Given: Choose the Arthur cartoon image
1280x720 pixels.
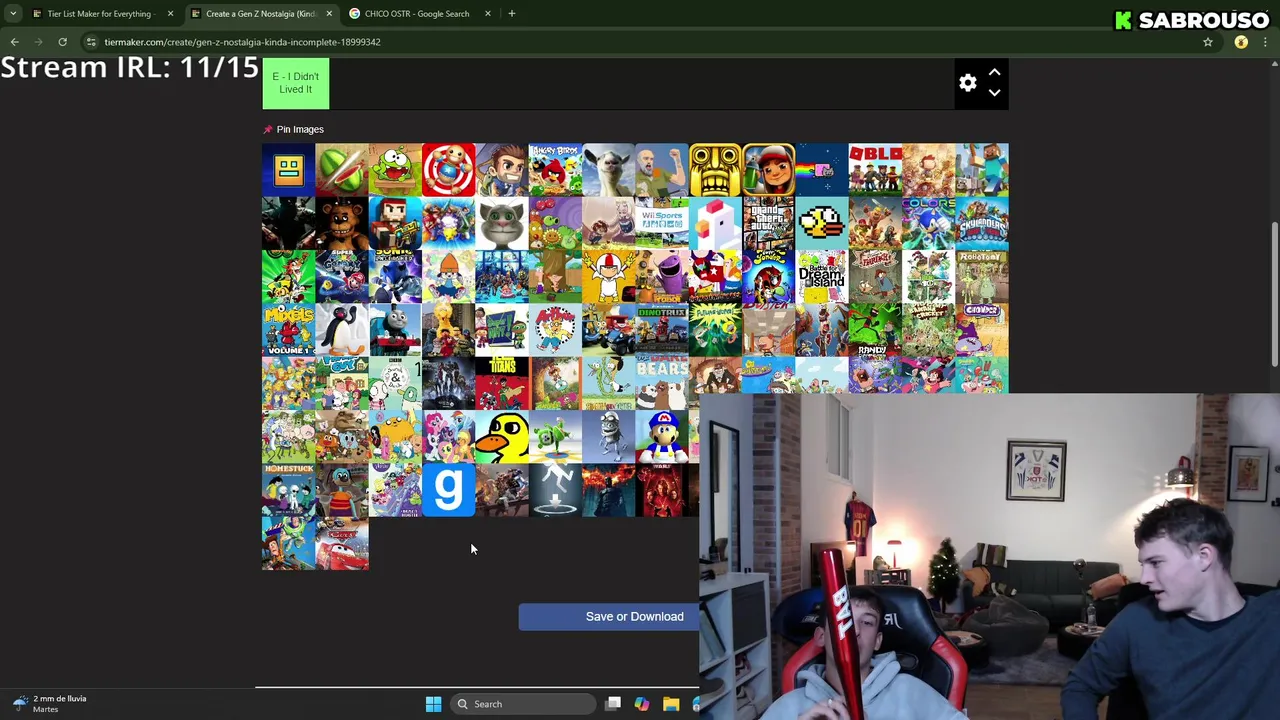Looking at the screenshot, I should [555, 329].
